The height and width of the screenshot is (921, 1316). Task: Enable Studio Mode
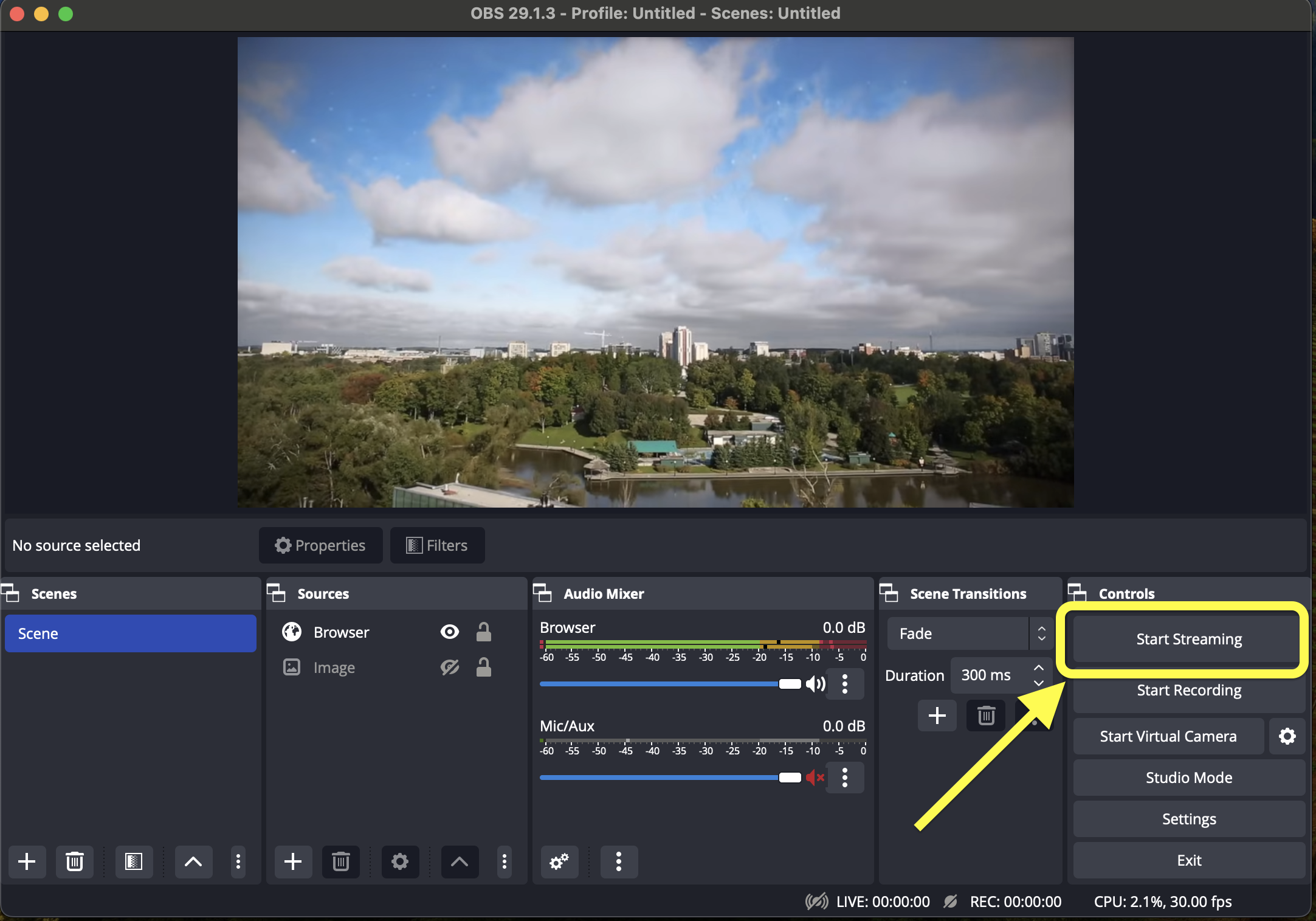(x=1188, y=778)
